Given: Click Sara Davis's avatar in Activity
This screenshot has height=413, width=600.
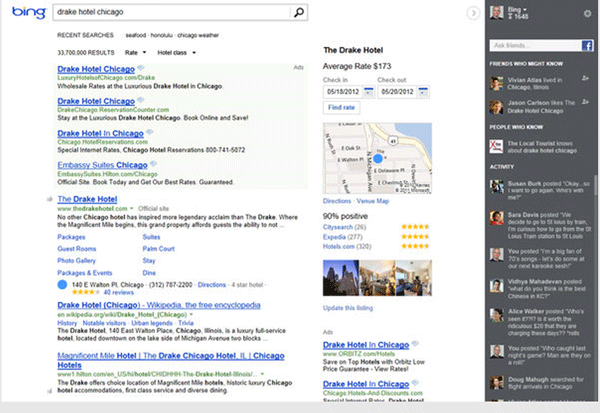Looking at the screenshot, I should (x=497, y=218).
